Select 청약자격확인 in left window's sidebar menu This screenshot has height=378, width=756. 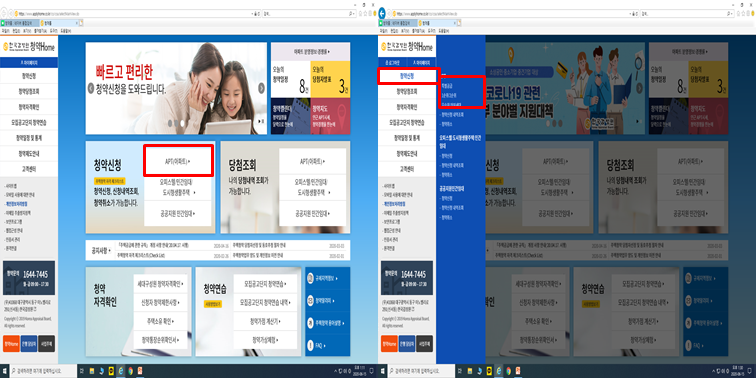coord(29,107)
